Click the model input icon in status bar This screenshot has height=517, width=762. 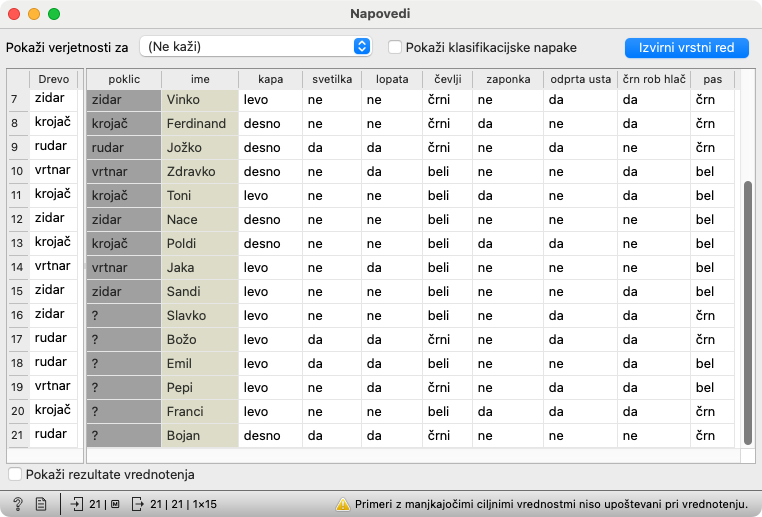coord(115,504)
